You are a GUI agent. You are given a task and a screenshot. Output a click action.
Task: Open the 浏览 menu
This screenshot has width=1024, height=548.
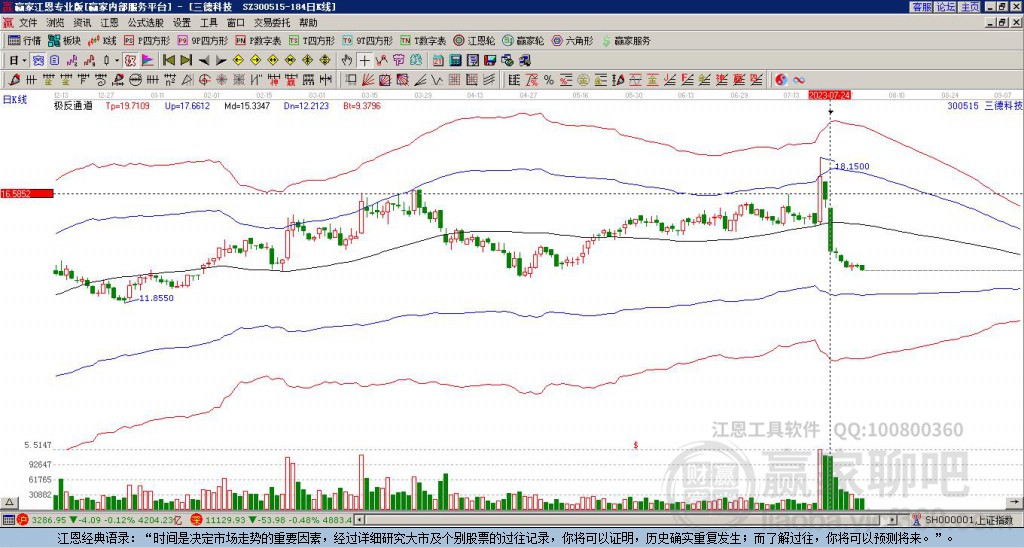[56, 23]
